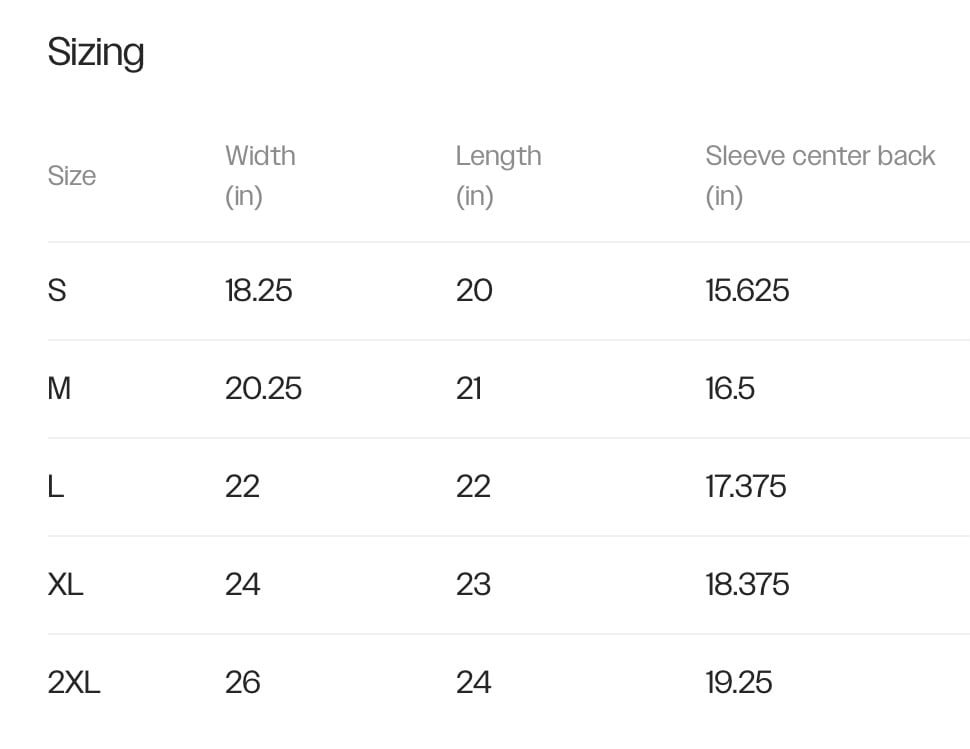
Task: Select the M size row label
Action: point(59,388)
